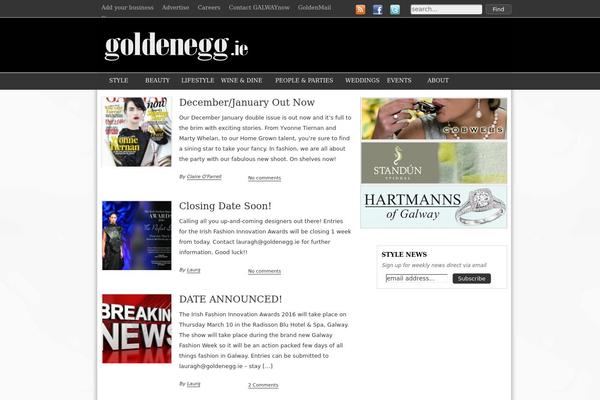Open No comments under December/January post
Image resolution: width=600 pixels, height=400 pixels.
[264, 178]
